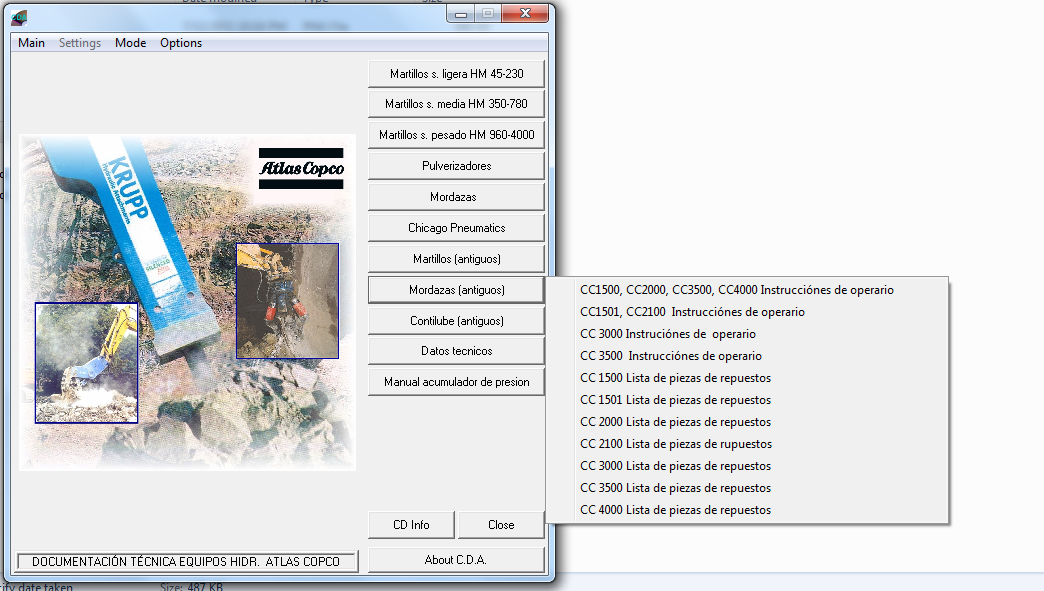Select CC 4000 Lista de piezas de repuestos
Screen dimensions: 1044x591
pyautogui.click(x=747, y=509)
